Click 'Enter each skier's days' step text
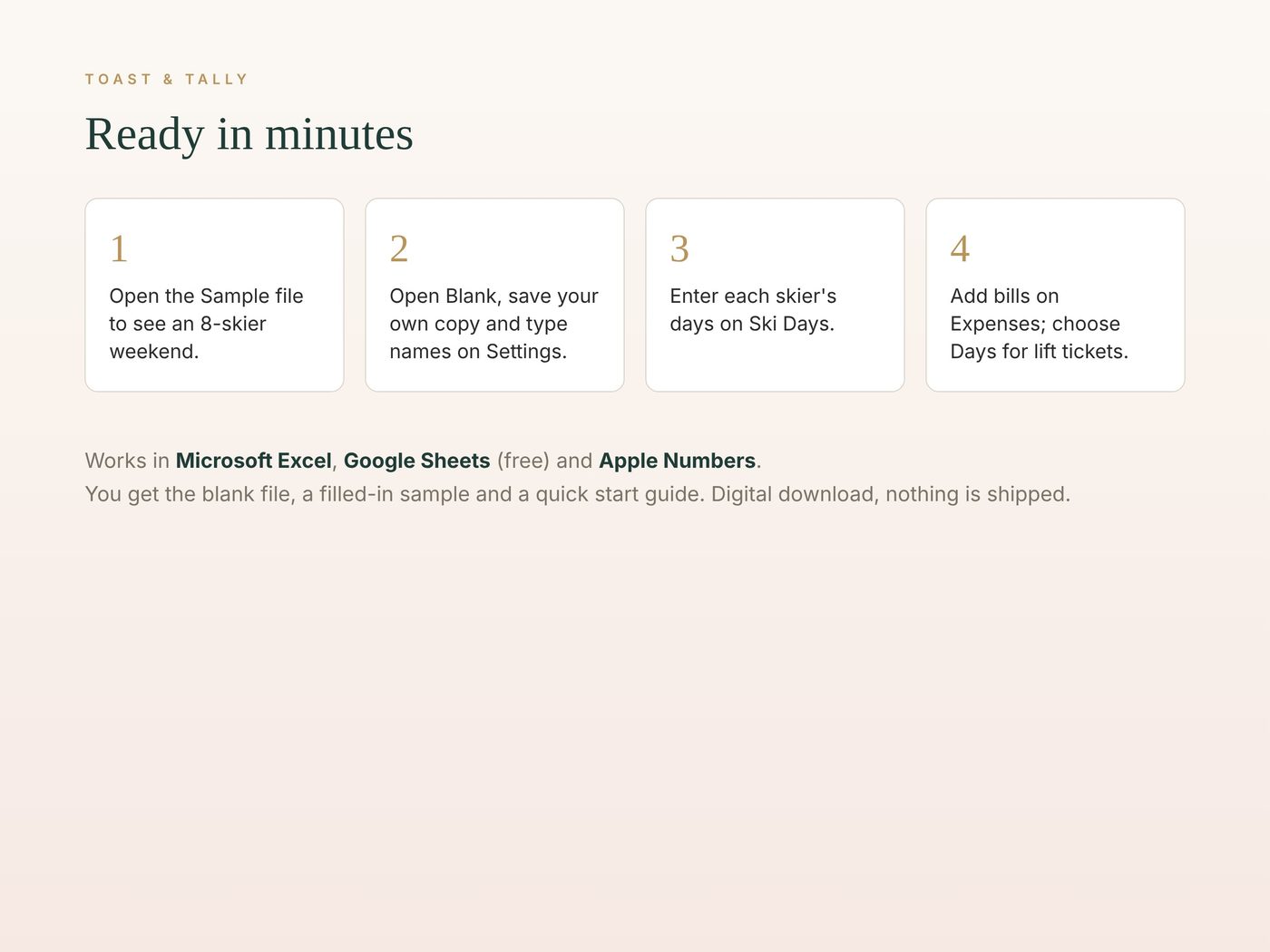 [753, 310]
